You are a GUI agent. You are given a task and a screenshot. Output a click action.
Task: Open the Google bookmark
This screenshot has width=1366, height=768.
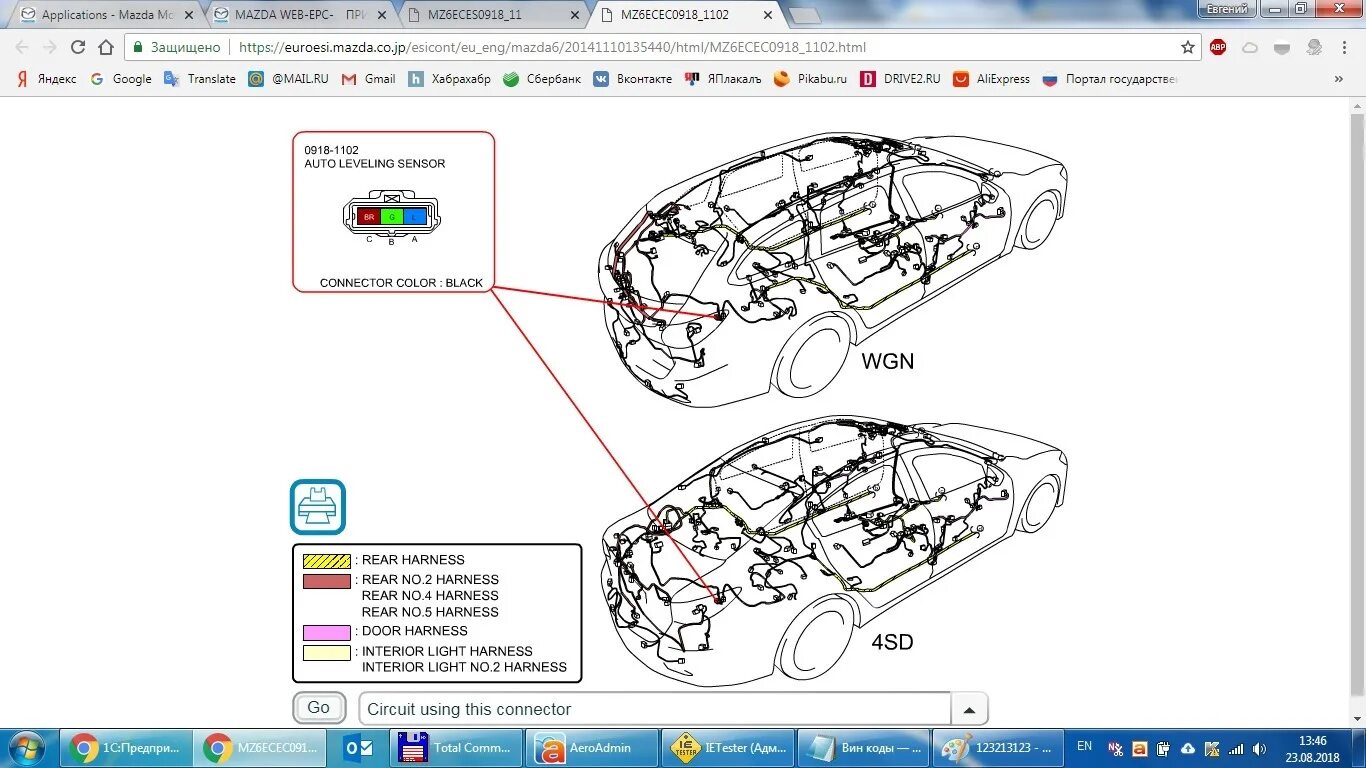pyautogui.click(x=121, y=79)
